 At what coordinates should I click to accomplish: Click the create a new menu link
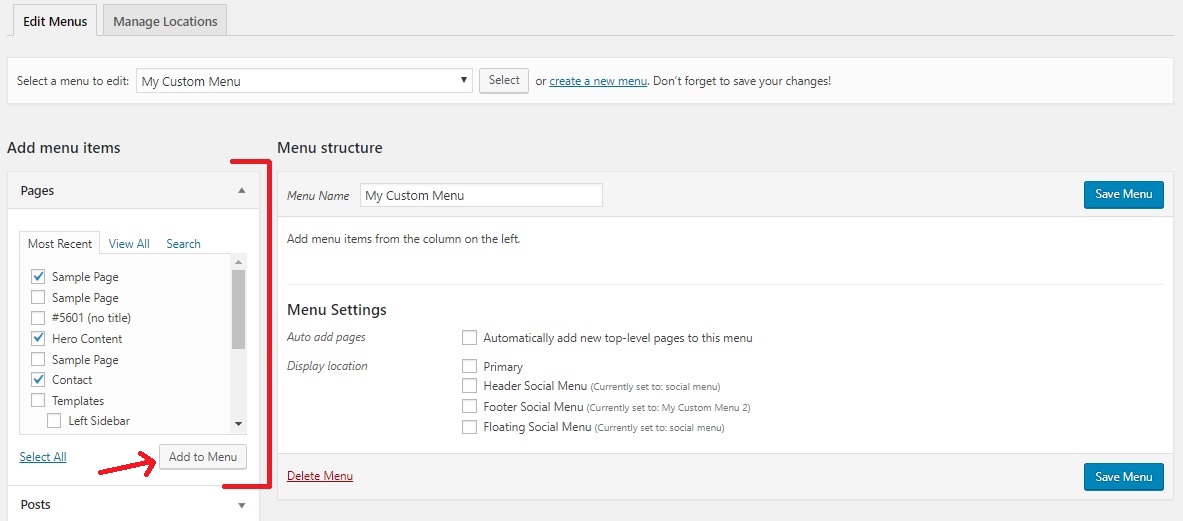click(x=598, y=81)
